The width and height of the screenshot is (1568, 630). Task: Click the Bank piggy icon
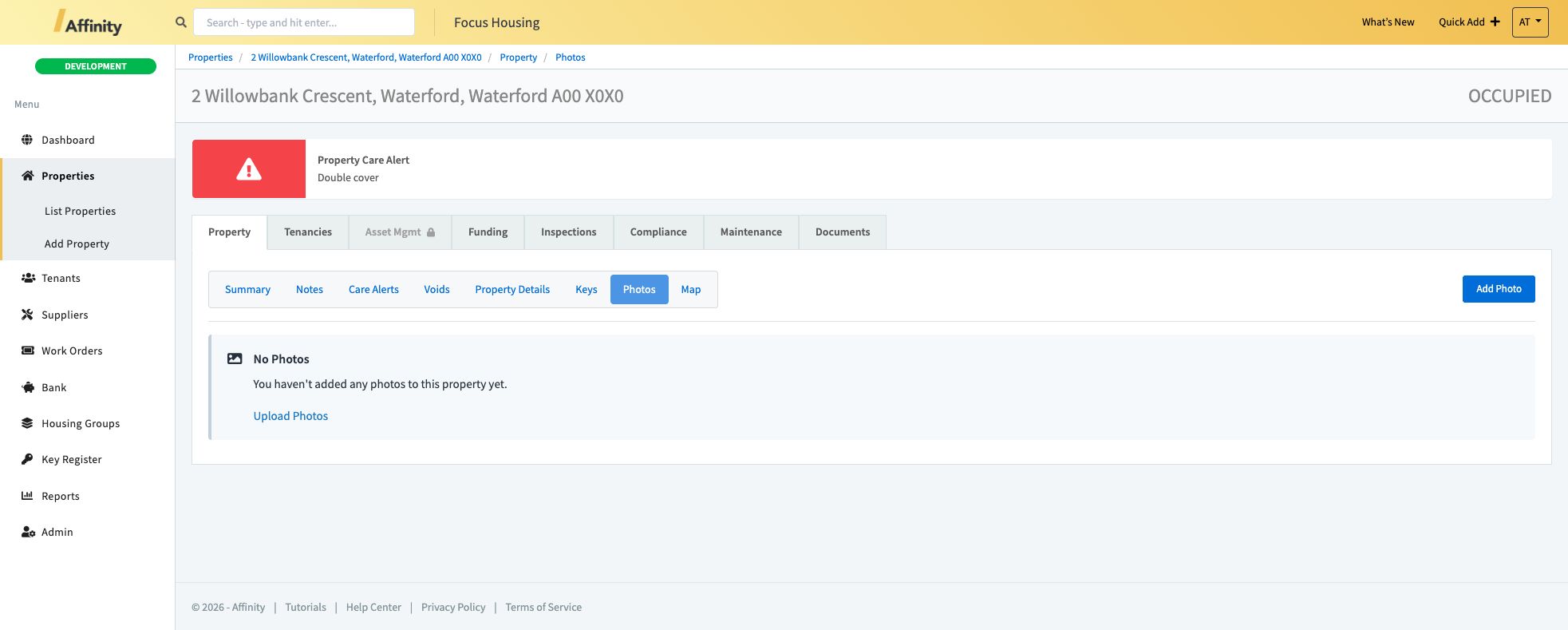(27, 387)
